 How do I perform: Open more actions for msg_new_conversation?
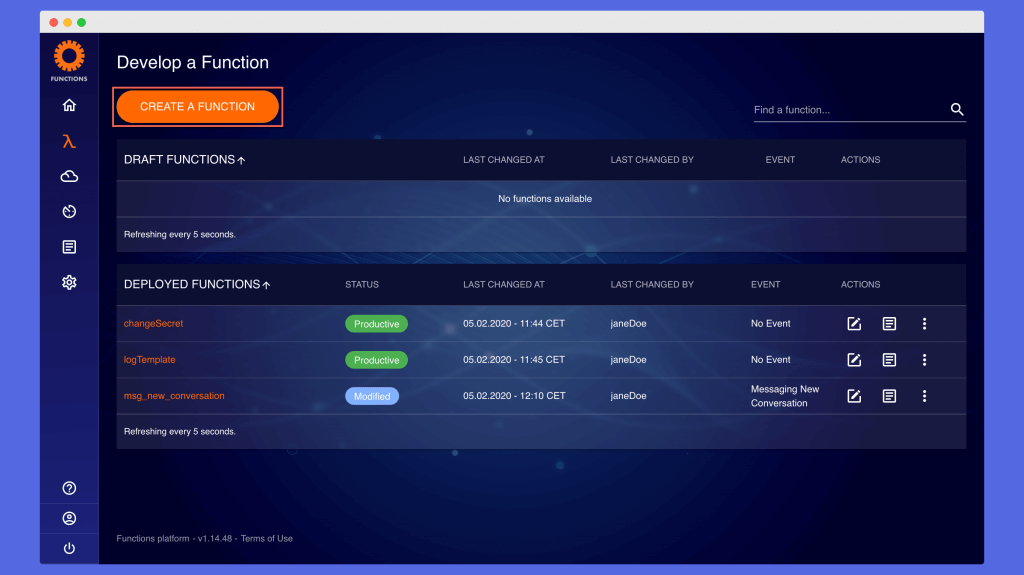pos(924,396)
